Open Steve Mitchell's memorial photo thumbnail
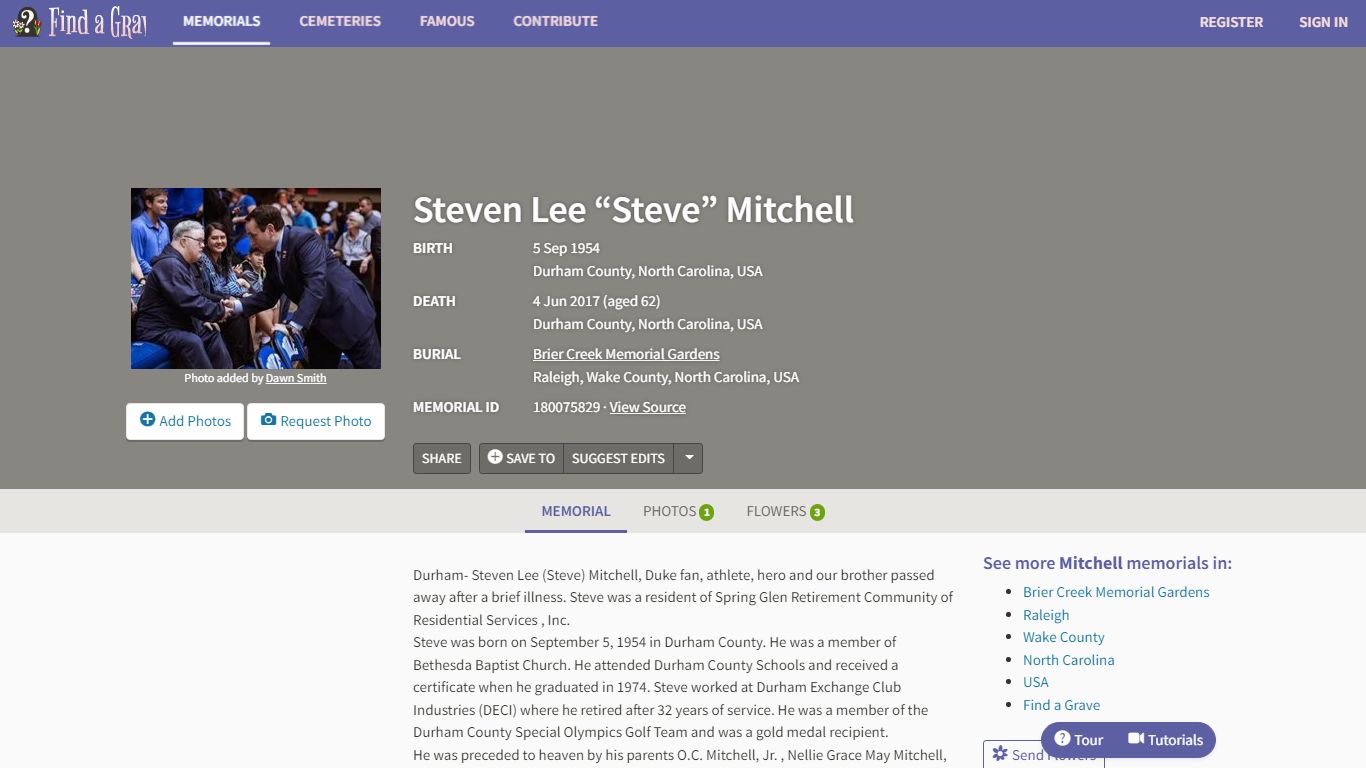Image resolution: width=1366 pixels, height=768 pixels. (x=256, y=278)
